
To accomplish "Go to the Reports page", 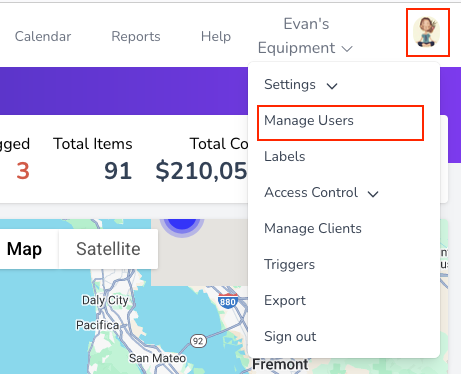I will tap(136, 36).
